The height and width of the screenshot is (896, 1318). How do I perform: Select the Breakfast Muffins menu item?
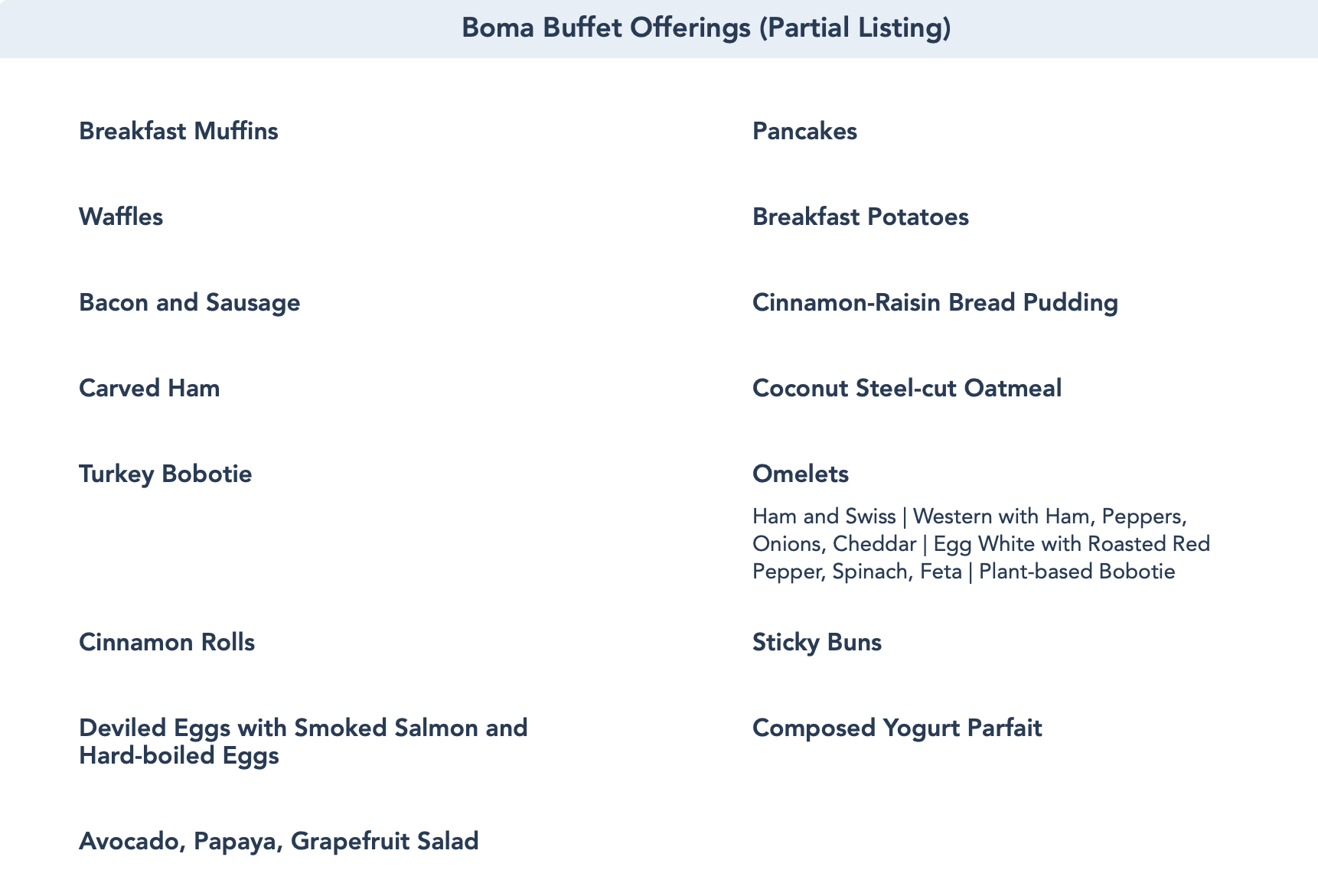(x=178, y=131)
